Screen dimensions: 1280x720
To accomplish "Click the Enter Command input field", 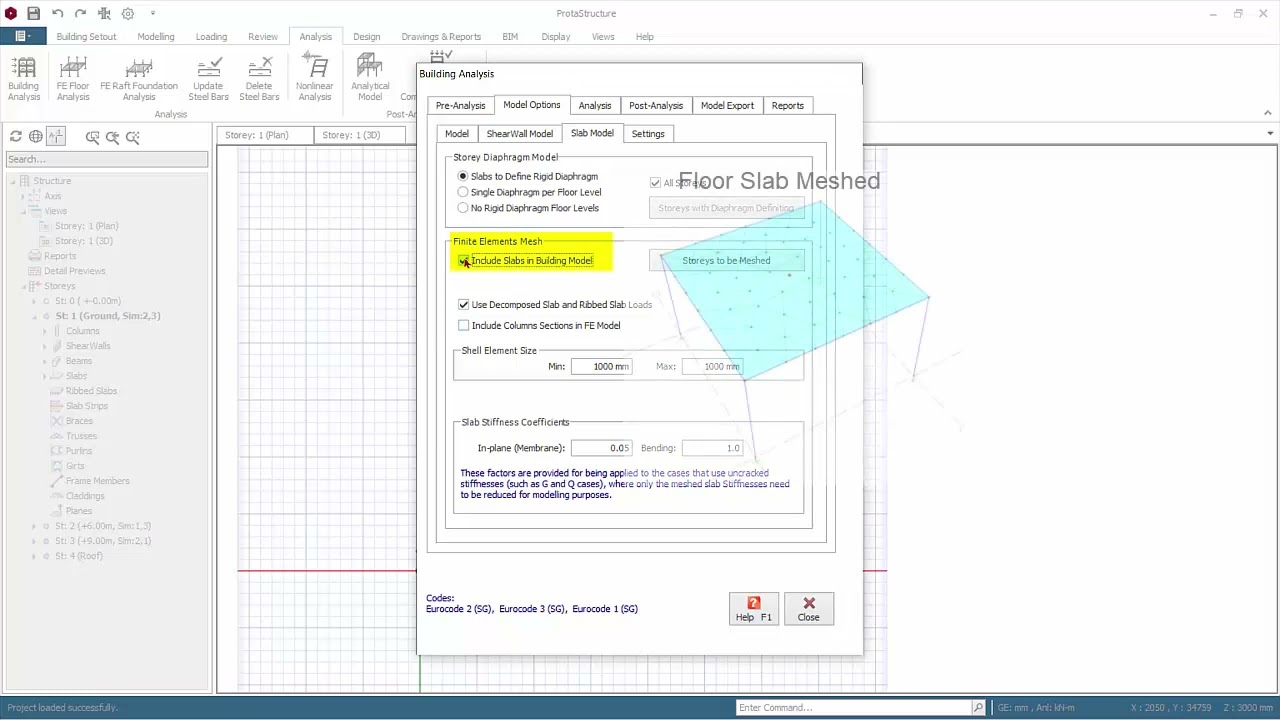I will pos(853,707).
